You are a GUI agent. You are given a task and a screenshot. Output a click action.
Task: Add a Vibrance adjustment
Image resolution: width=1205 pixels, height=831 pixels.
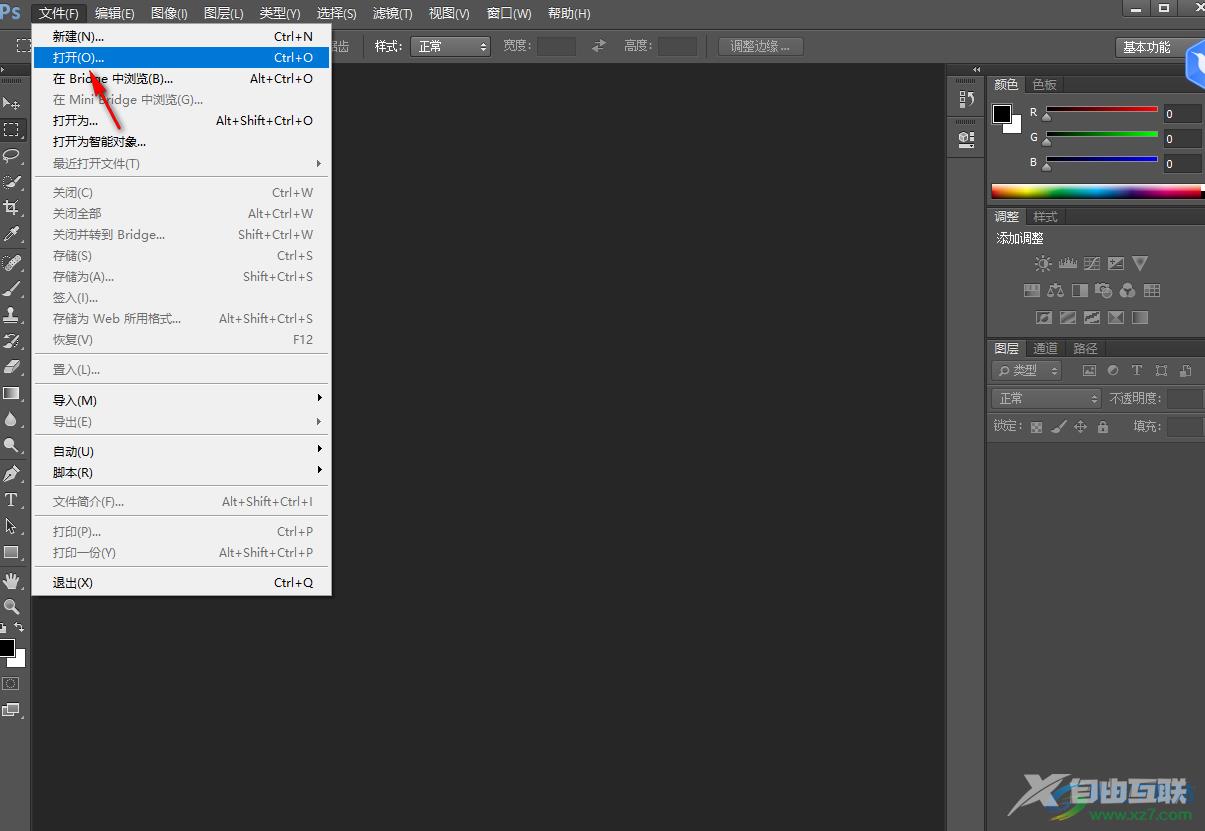click(x=1140, y=264)
